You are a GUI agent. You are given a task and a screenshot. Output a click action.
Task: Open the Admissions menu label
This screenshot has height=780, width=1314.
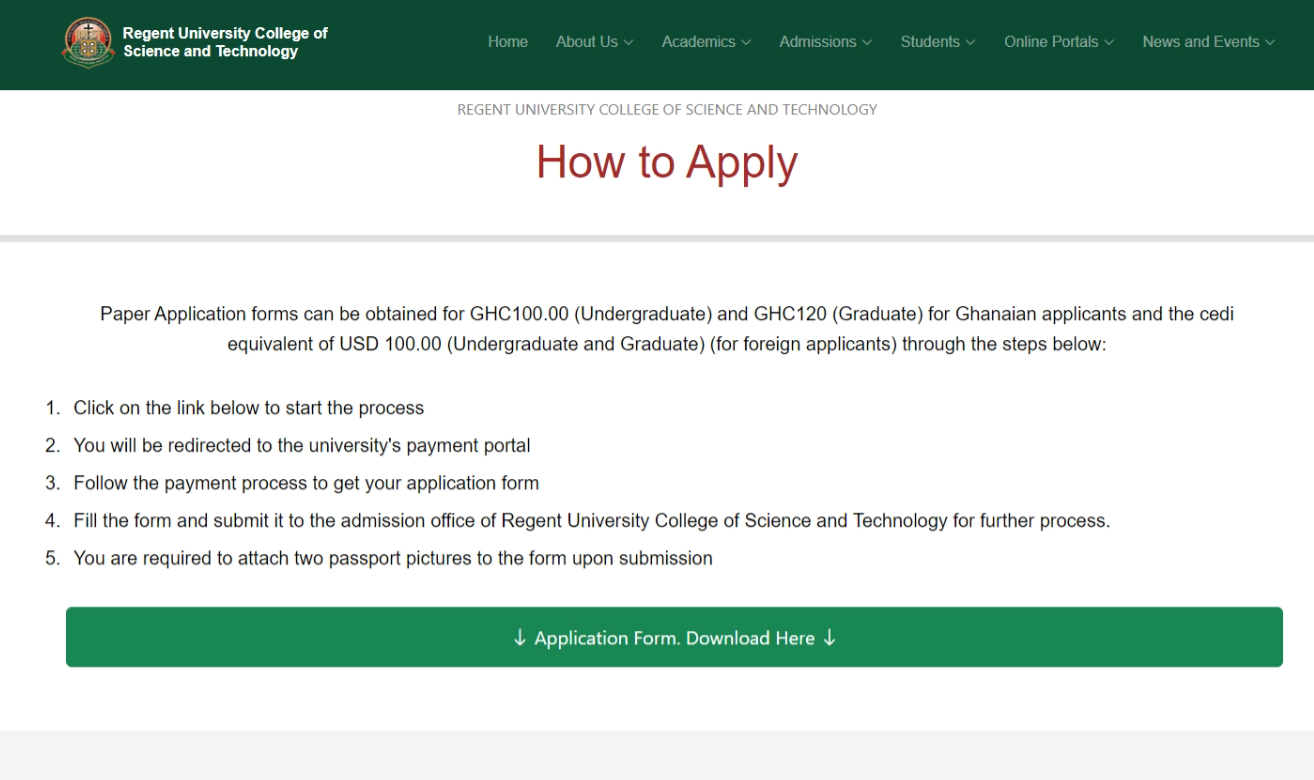tap(817, 42)
